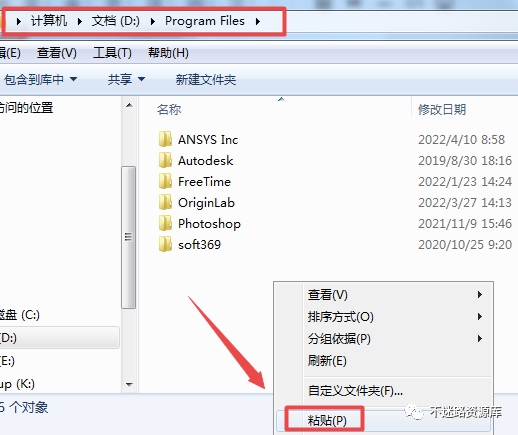
Task: Open the 共享 dropdown arrow
Action: point(141,79)
